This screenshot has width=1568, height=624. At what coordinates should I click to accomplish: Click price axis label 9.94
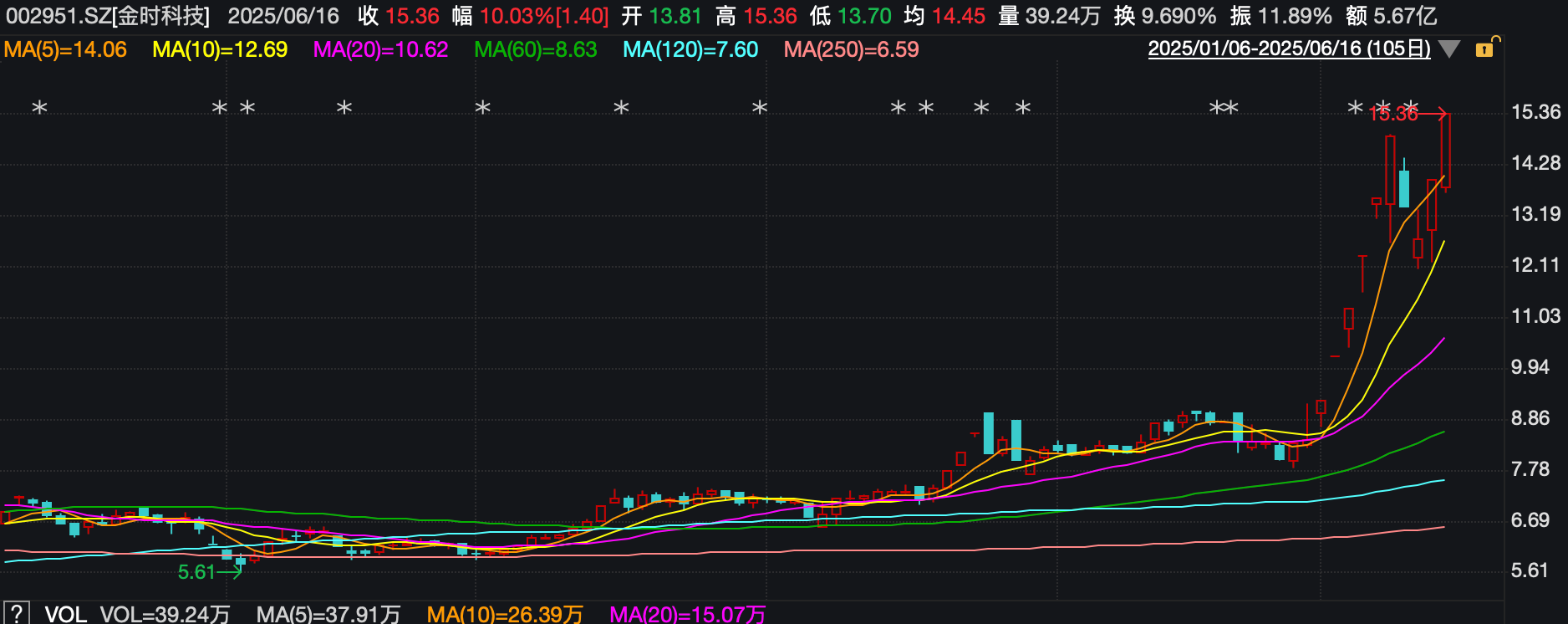[x=1530, y=367]
